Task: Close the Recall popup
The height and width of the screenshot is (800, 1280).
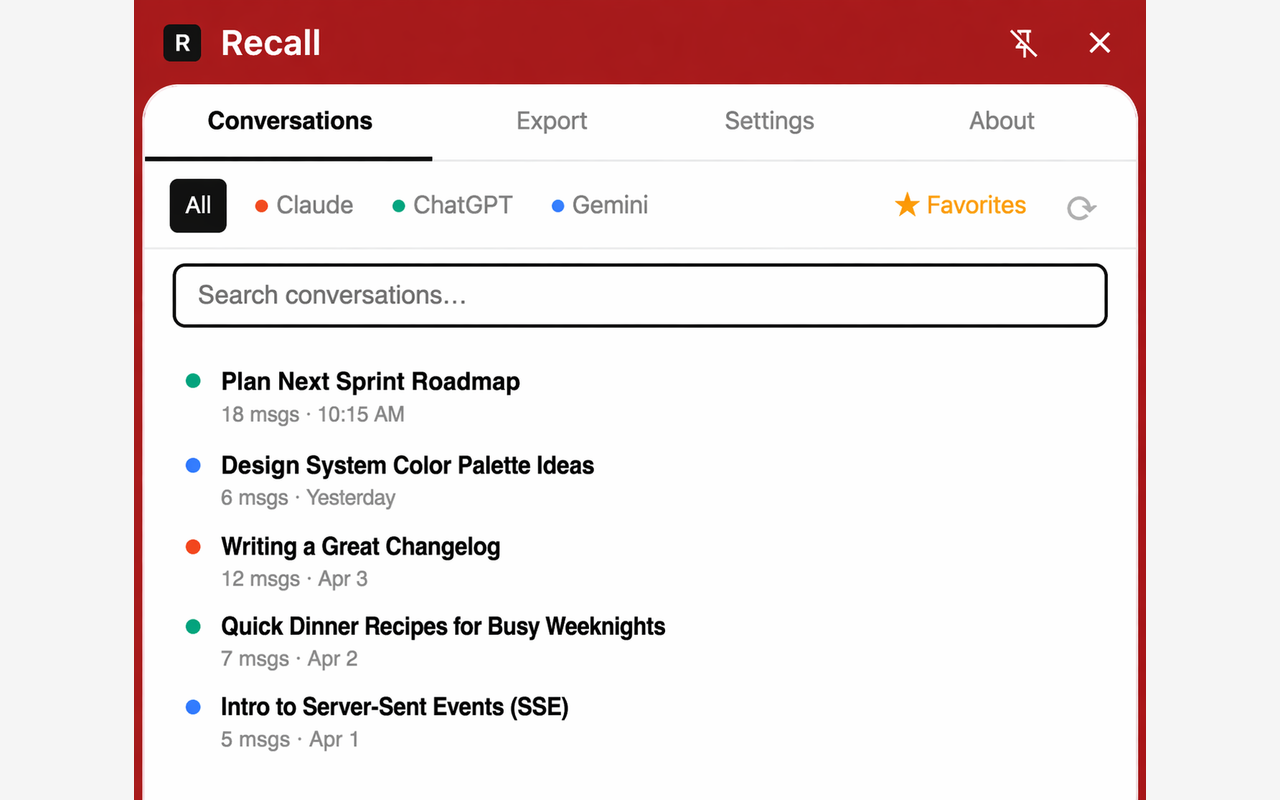Action: pos(1099,43)
